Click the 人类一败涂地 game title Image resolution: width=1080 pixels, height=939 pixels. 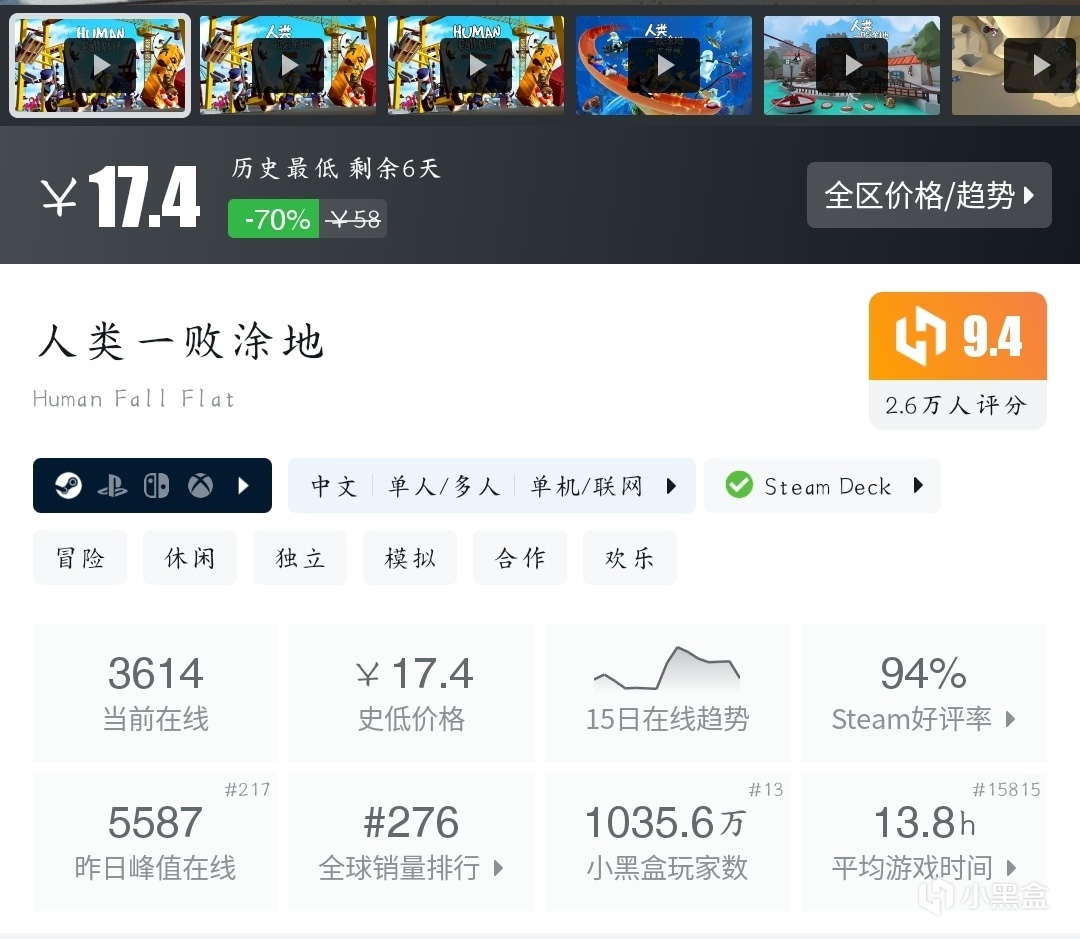pos(180,341)
